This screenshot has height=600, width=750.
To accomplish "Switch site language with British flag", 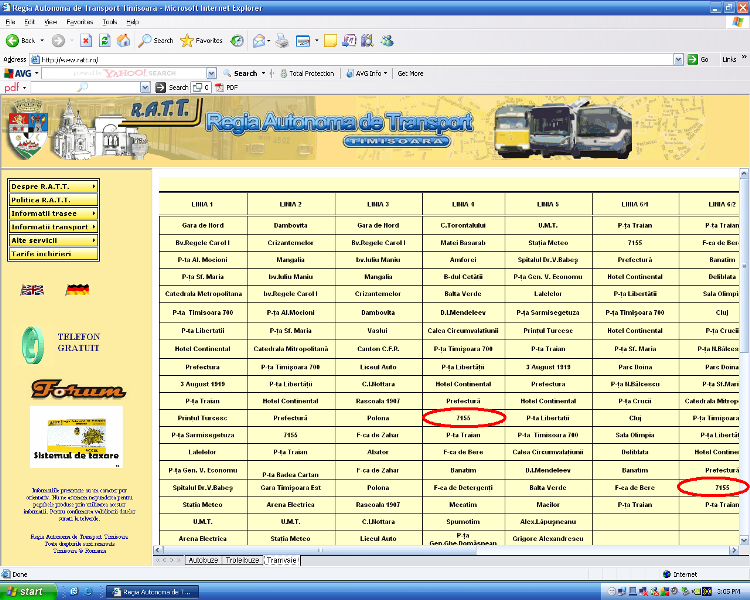I will 32,290.
